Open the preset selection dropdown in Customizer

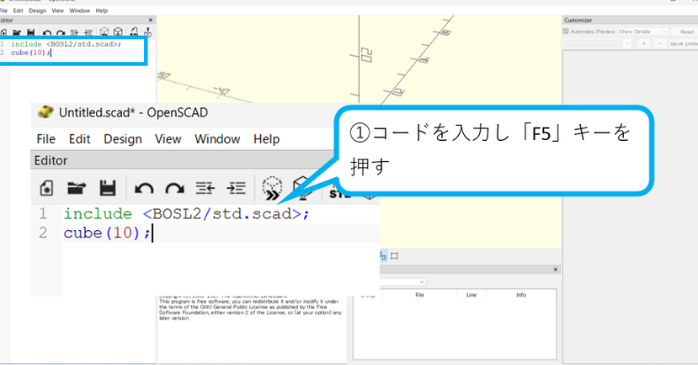(597, 44)
